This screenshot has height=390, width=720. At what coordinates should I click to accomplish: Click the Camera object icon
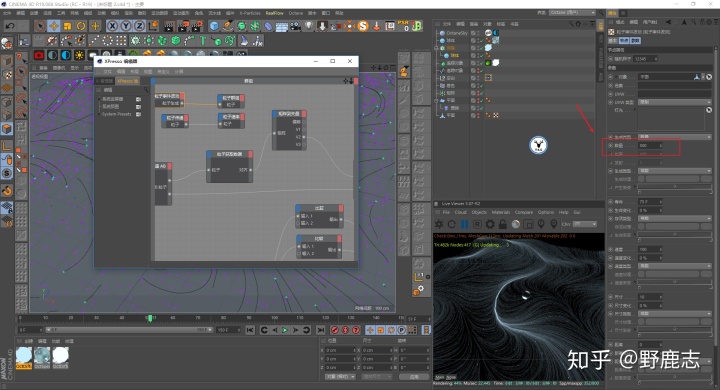pos(295,26)
